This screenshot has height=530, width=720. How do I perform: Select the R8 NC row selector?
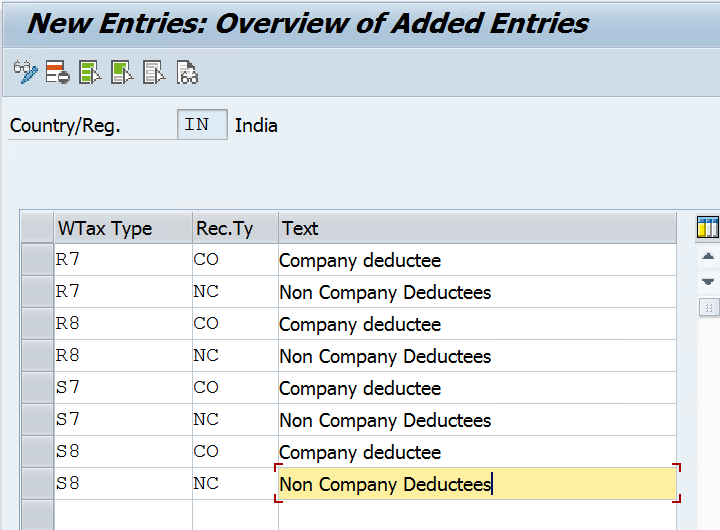(x=37, y=356)
